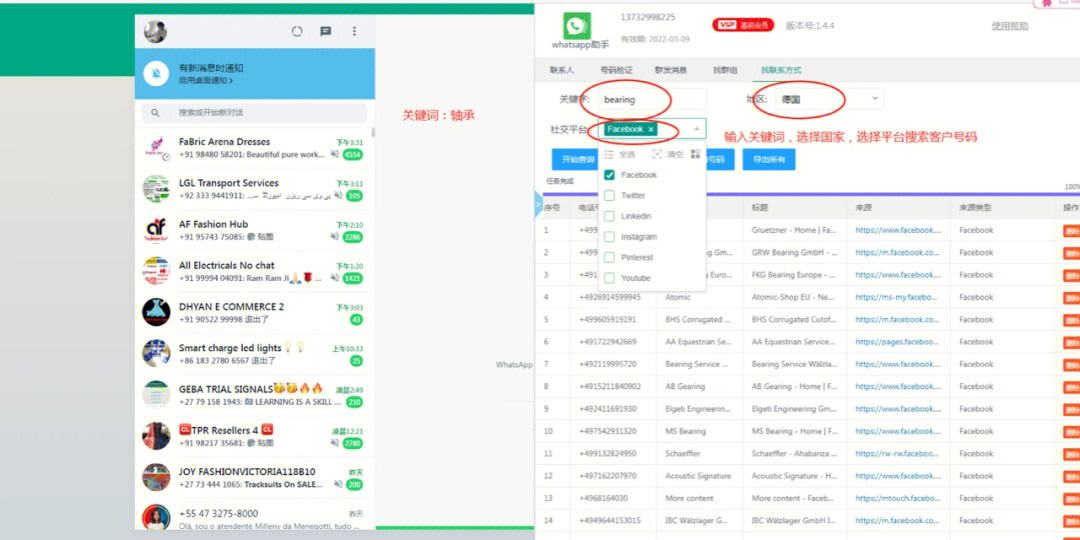Screen dimensions: 1080x540
Task: Click JOY FASHIONVICTORIA118B10 chat avatar
Action: tap(156, 477)
